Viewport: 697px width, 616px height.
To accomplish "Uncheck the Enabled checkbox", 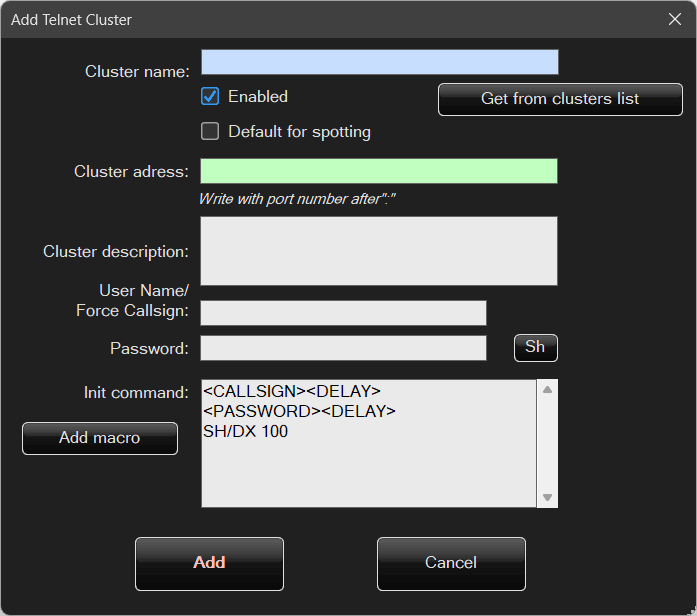I will (210, 97).
